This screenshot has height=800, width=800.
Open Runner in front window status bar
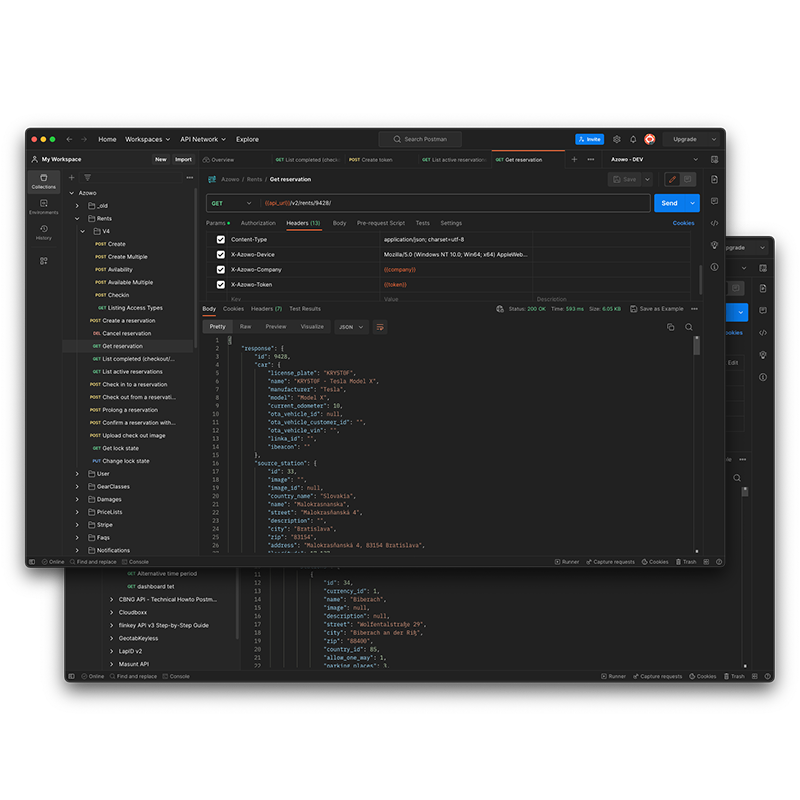567,562
